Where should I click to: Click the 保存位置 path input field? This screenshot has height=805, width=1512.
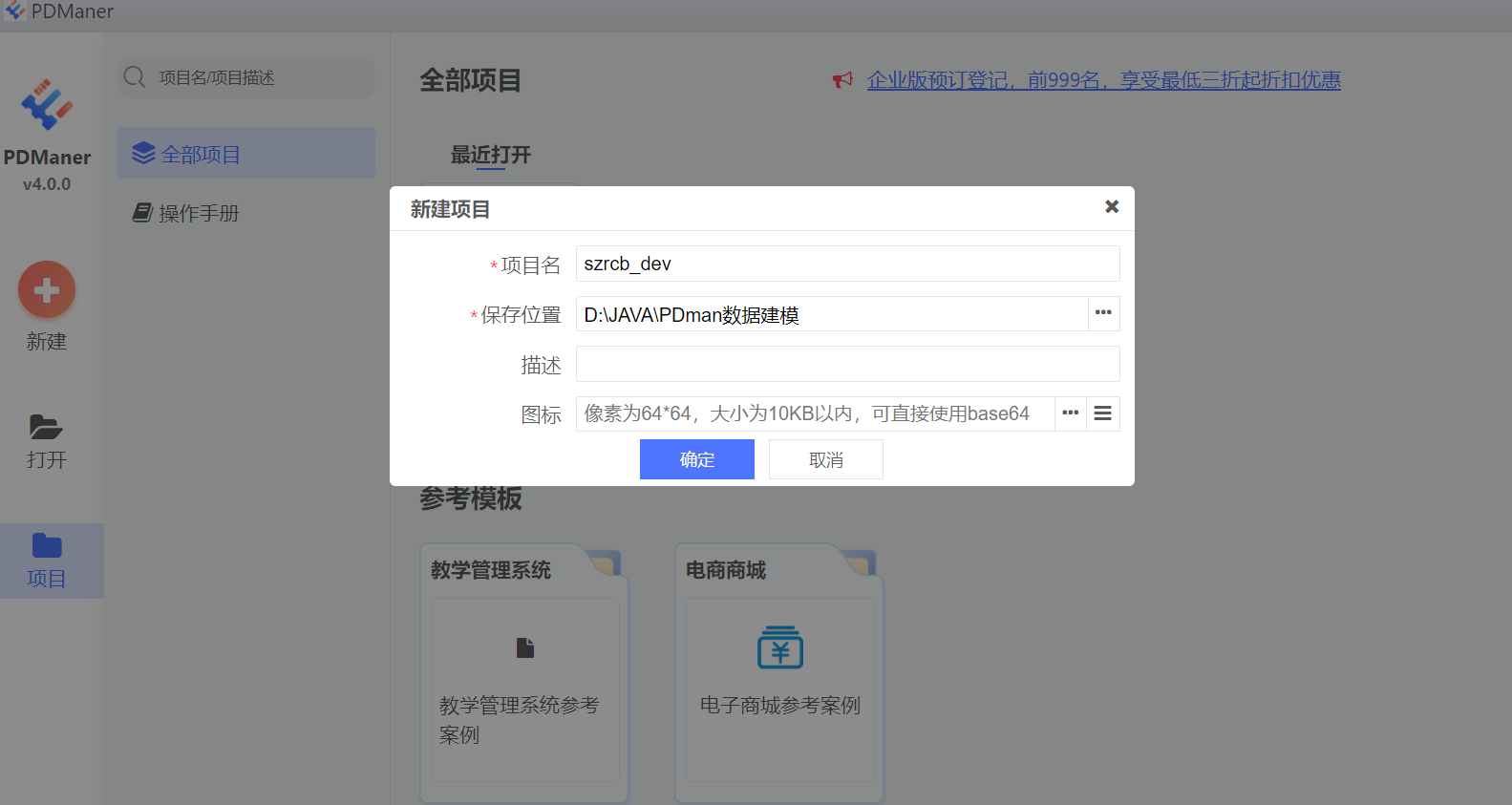[x=832, y=313]
